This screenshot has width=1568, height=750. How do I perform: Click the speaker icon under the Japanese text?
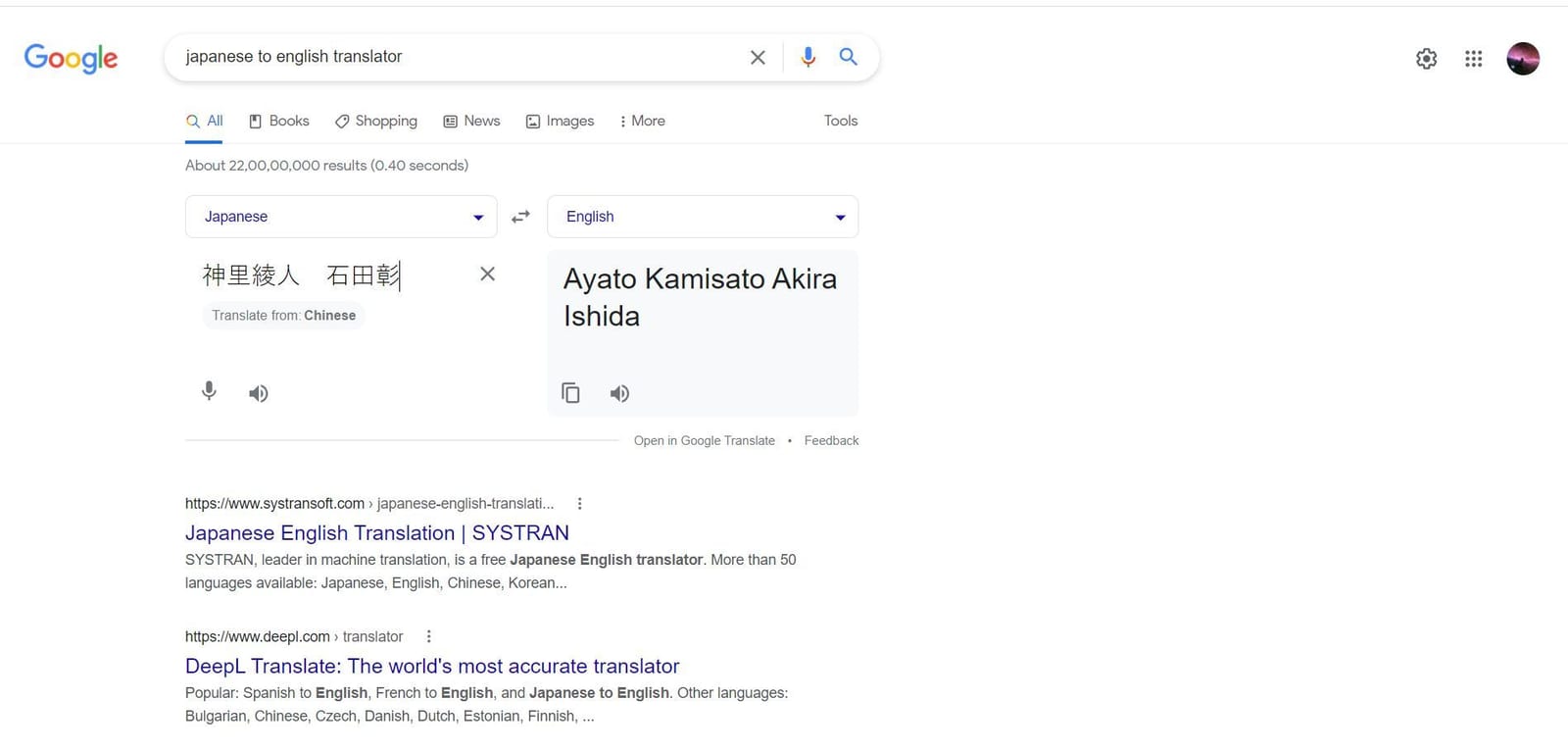click(x=258, y=392)
